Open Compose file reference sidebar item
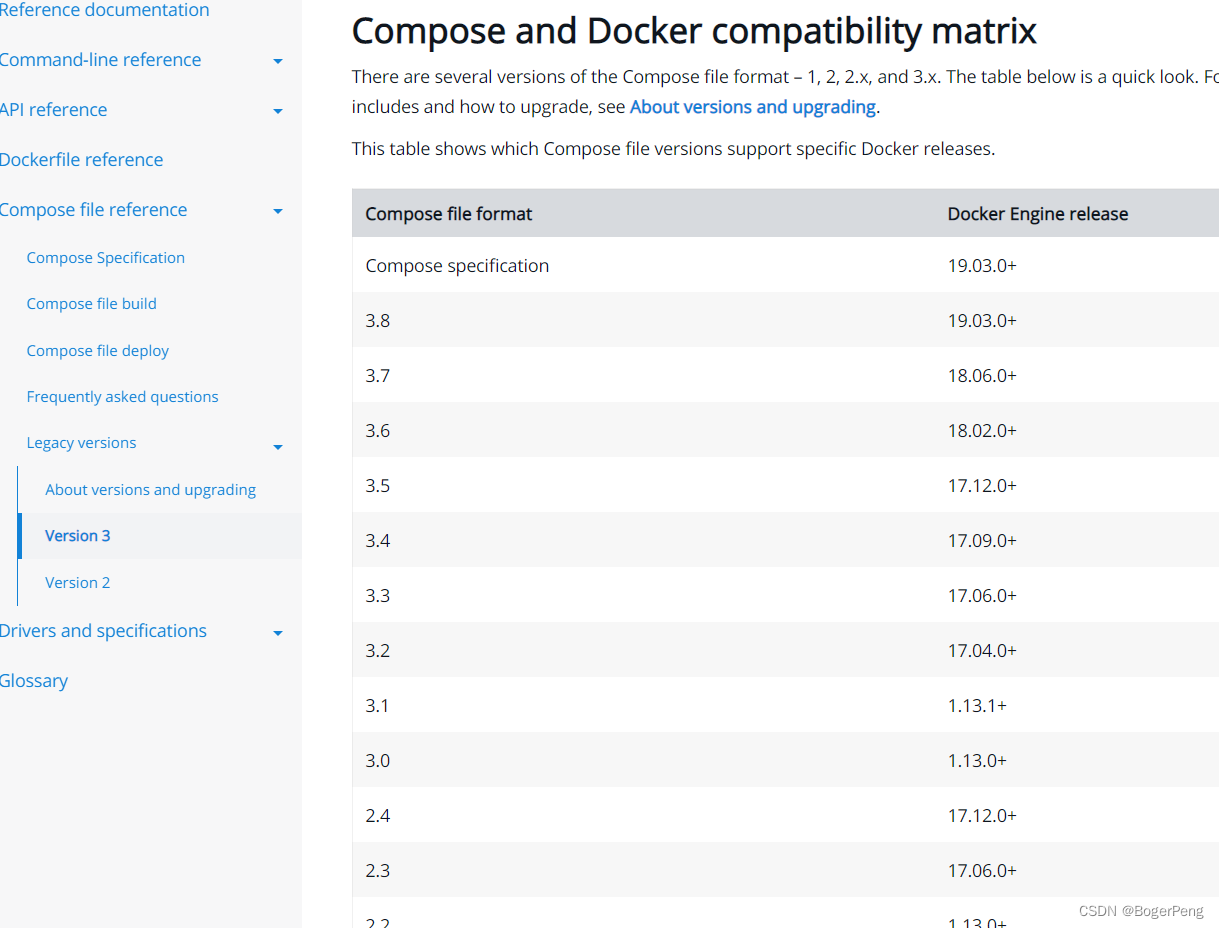 click(x=93, y=210)
